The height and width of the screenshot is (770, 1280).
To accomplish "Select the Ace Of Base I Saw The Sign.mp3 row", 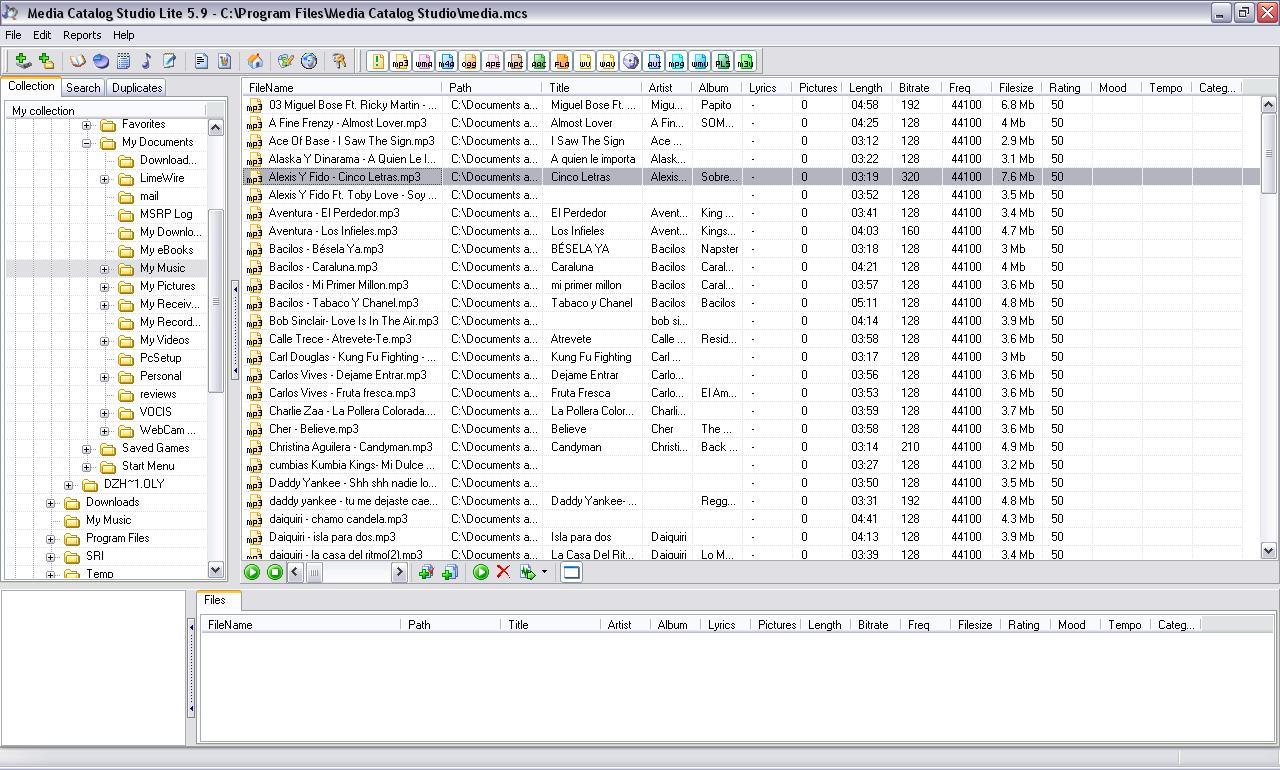I will [x=751, y=141].
